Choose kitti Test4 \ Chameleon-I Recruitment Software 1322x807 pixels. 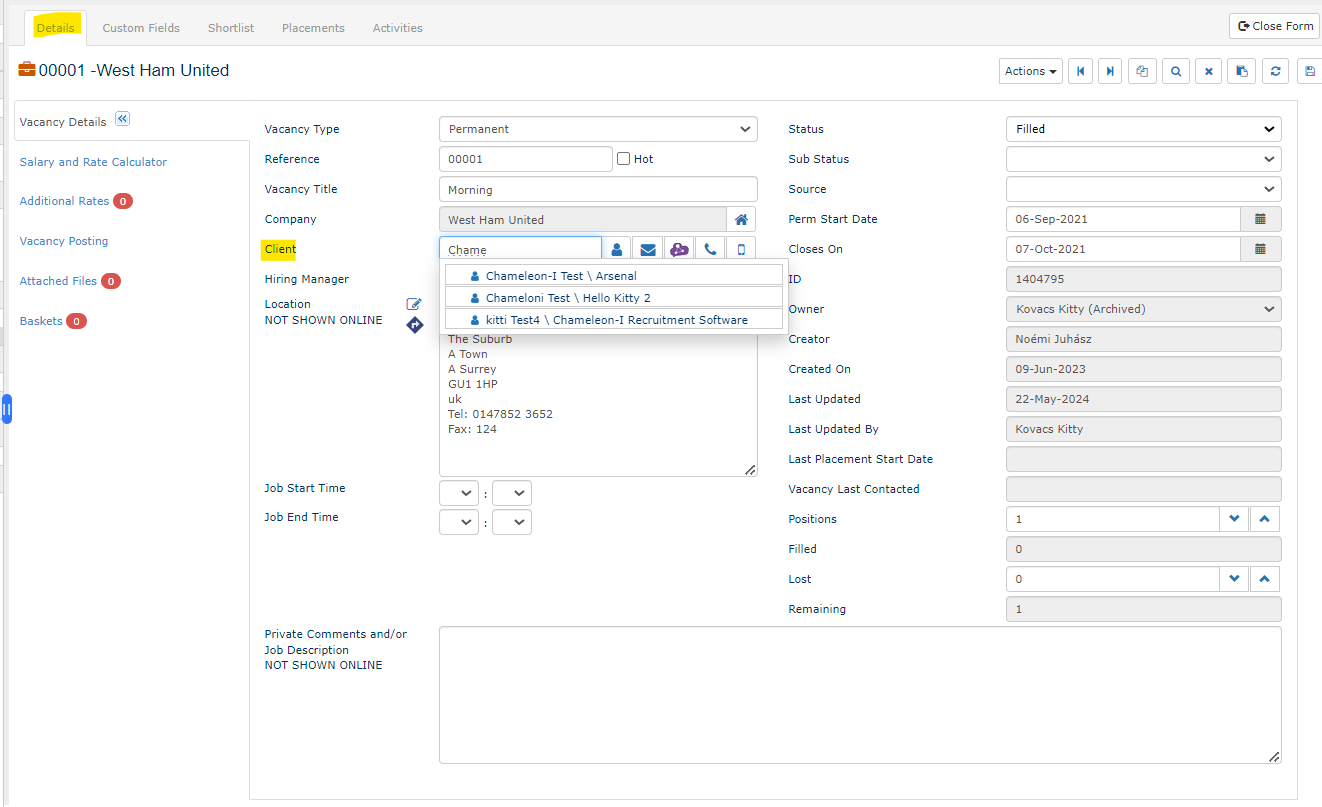click(x=614, y=319)
